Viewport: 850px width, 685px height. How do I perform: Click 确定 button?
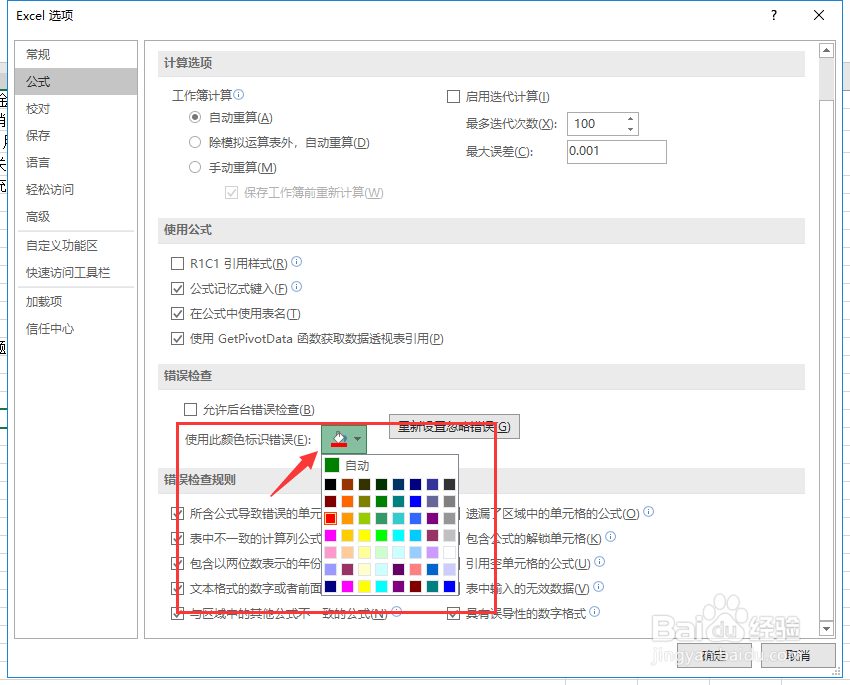[714, 656]
